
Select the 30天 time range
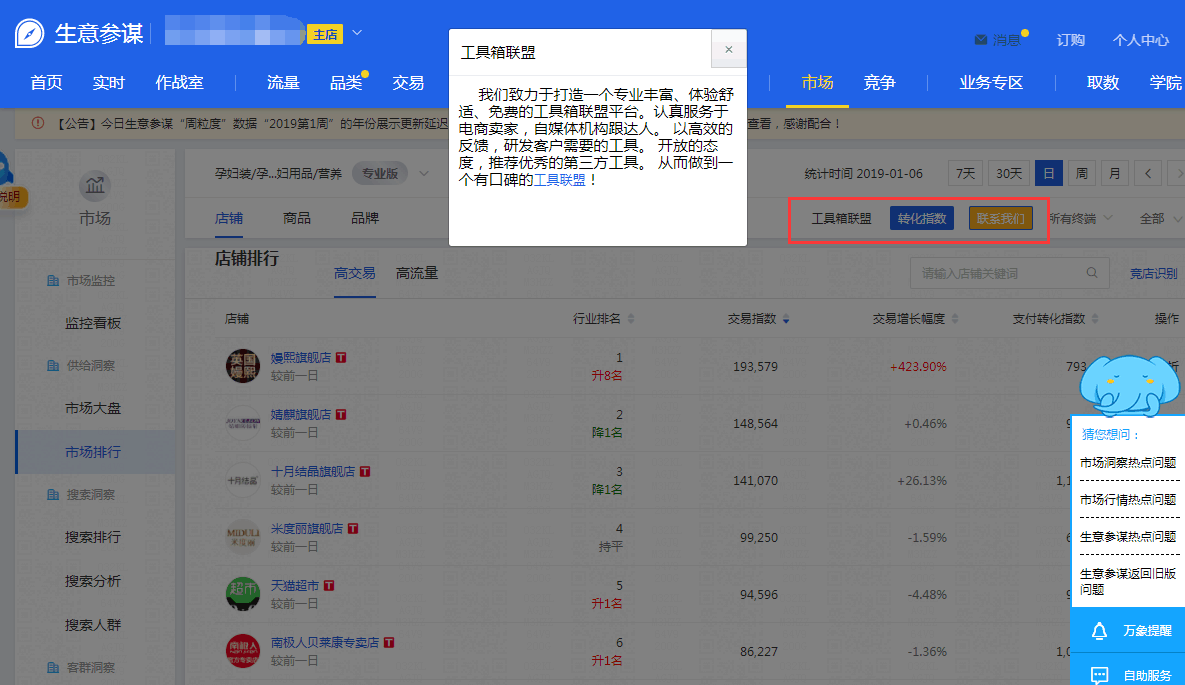coord(1008,173)
